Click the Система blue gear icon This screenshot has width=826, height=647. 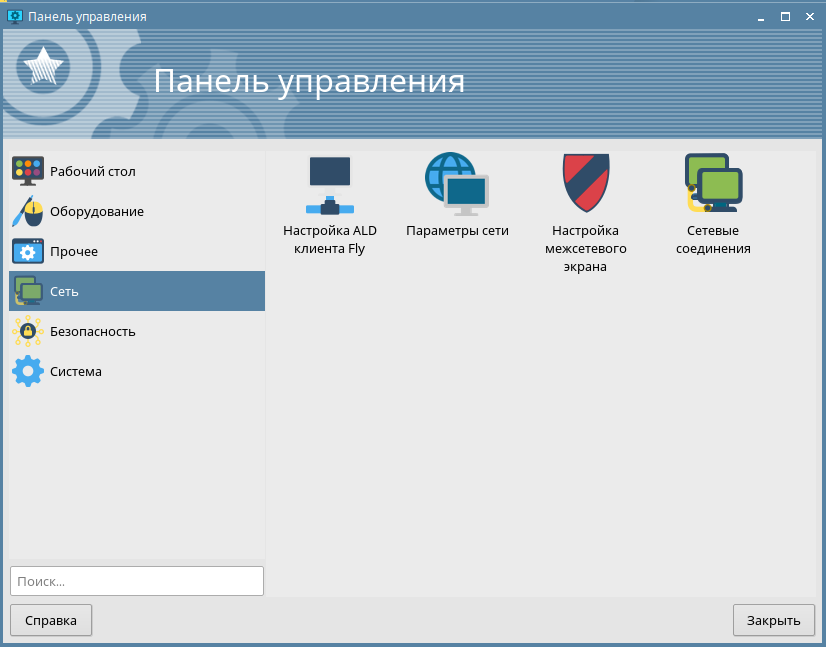point(28,371)
